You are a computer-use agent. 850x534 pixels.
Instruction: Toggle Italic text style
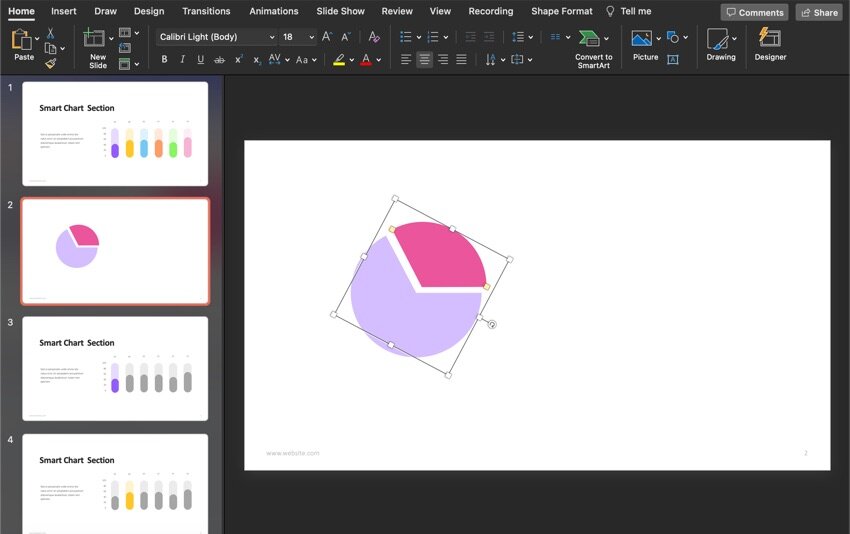[x=182, y=60]
